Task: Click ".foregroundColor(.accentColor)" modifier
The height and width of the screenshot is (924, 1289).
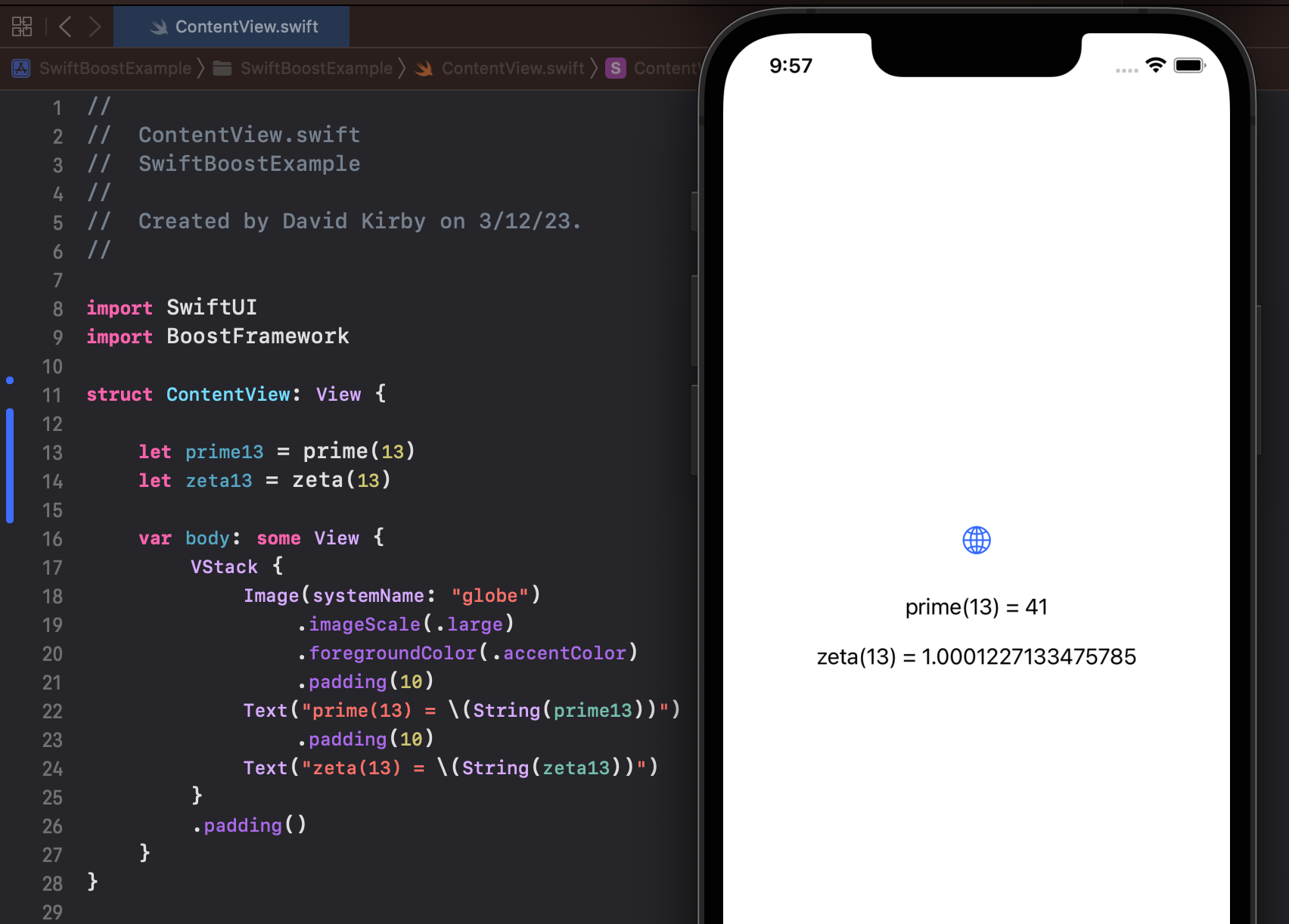Action: coord(467,653)
